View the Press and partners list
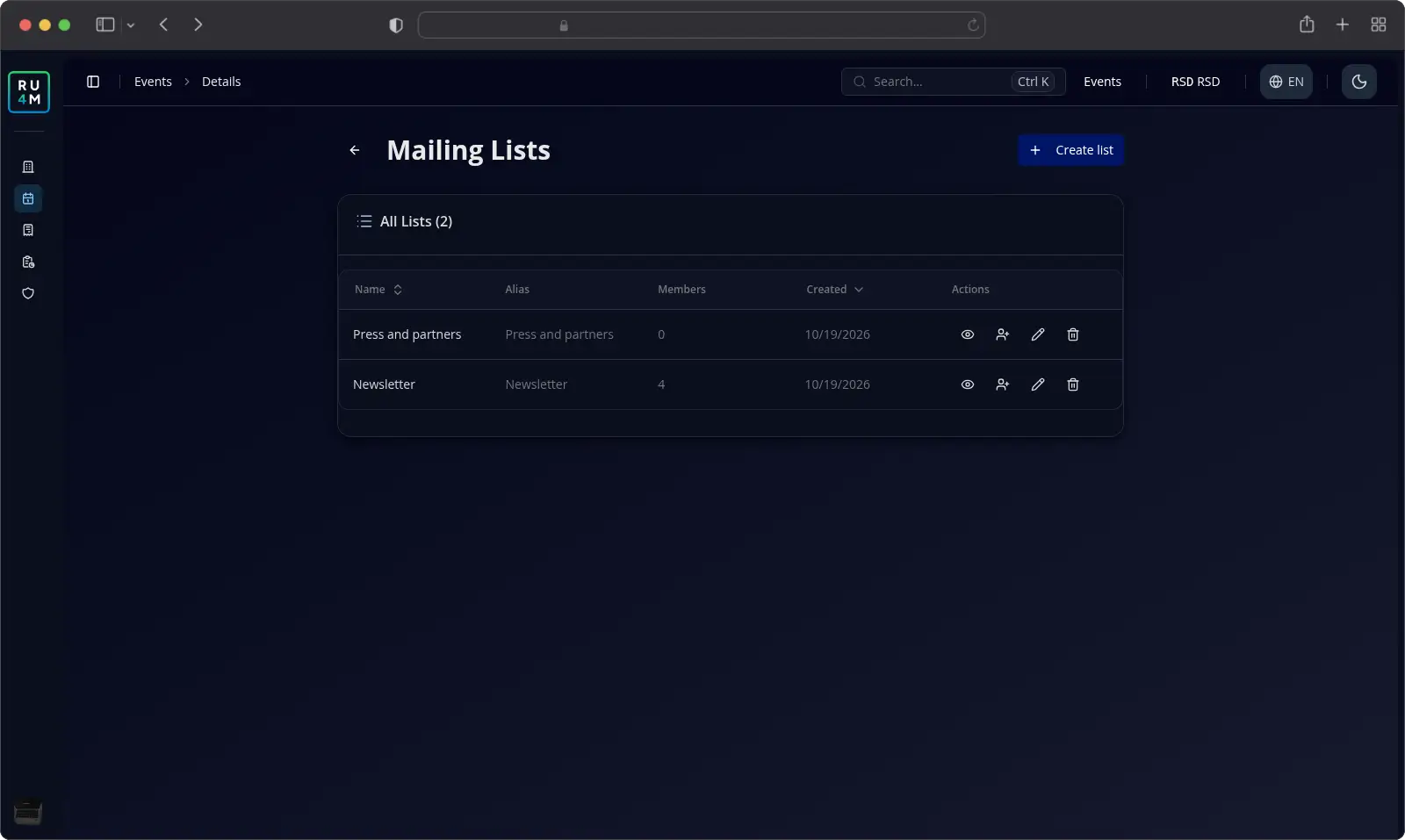This screenshot has width=1405, height=840. (x=968, y=334)
